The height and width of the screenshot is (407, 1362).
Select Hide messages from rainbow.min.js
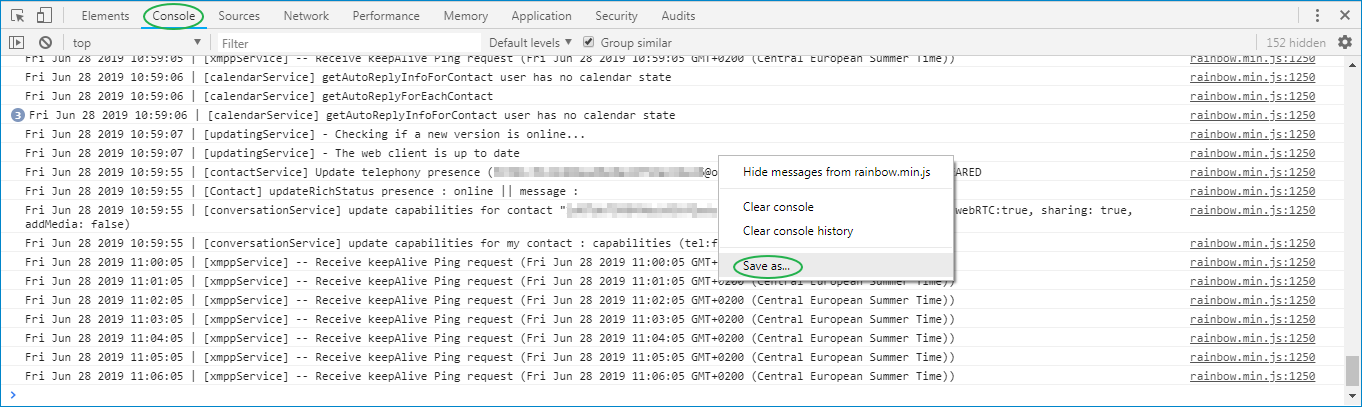pyautogui.click(x=836, y=172)
